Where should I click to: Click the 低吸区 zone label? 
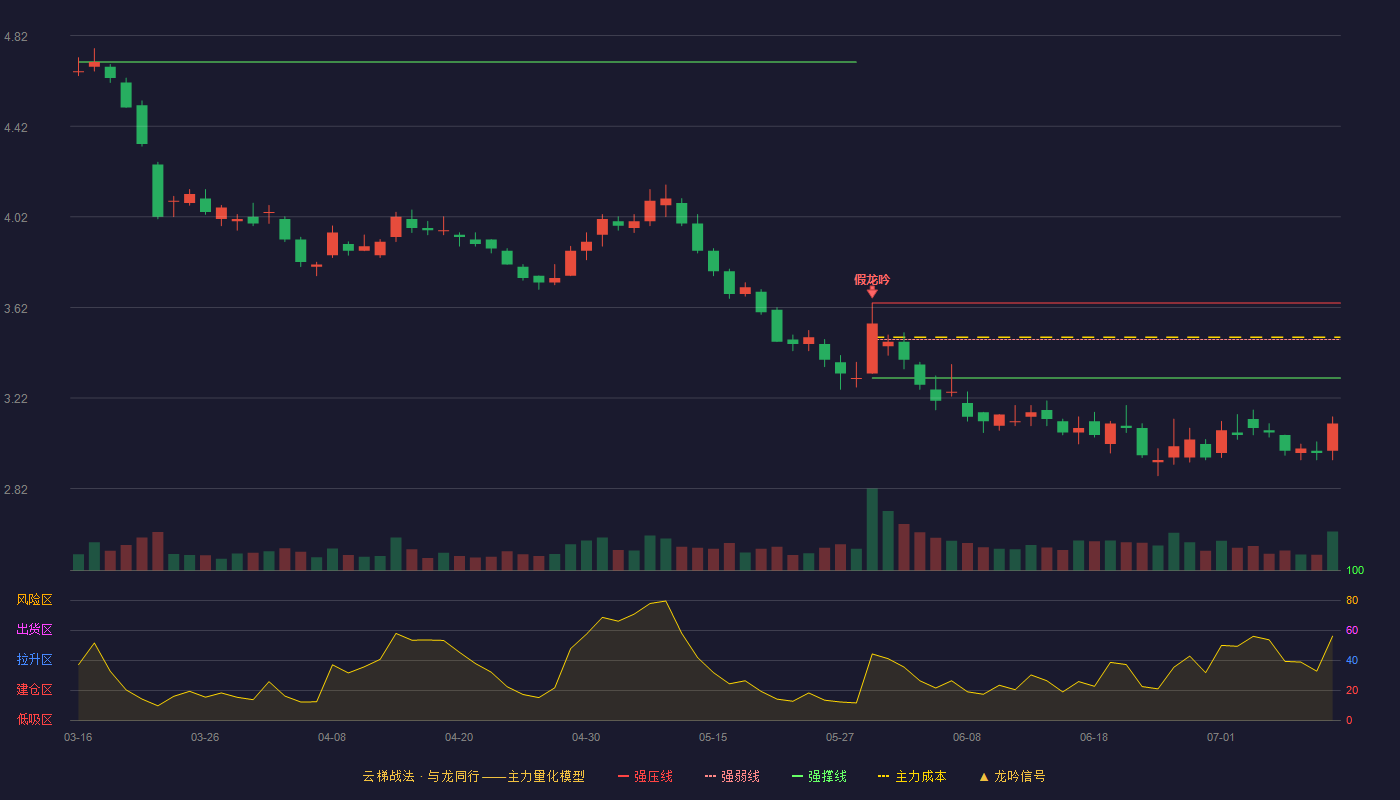coord(35,719)
